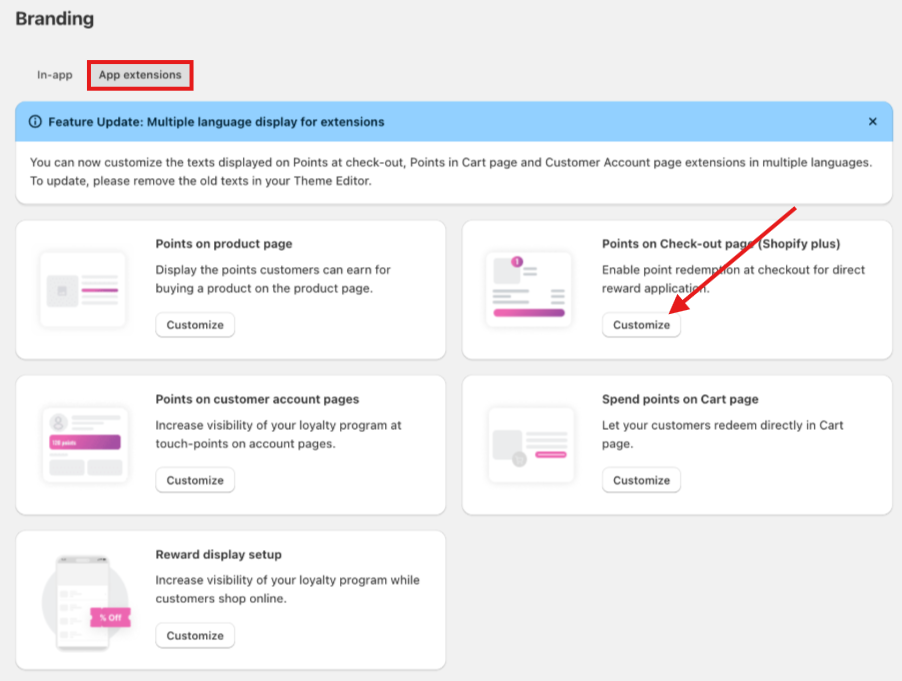902x681 pixels.
Task: Click the Points on Check-out page heading
Action: click(x=720, y=244)
